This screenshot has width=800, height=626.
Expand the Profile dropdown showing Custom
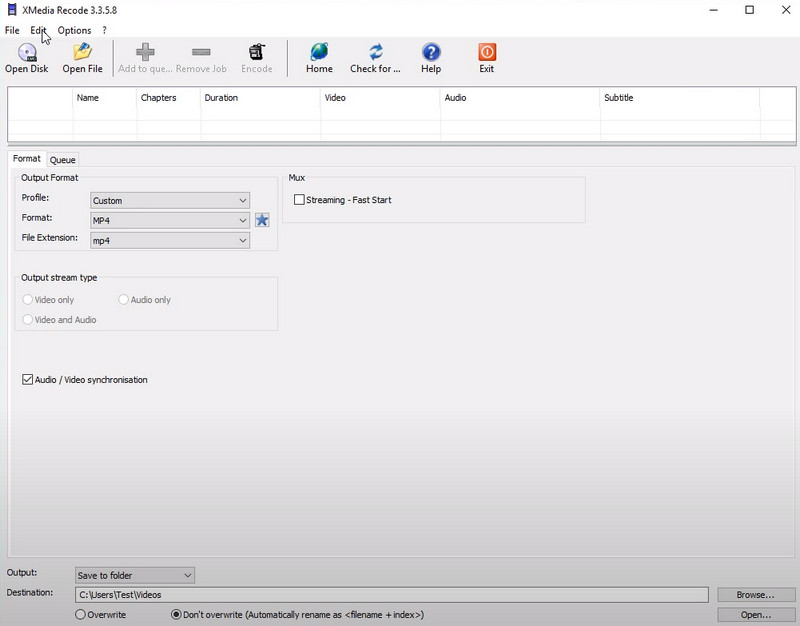170,201
